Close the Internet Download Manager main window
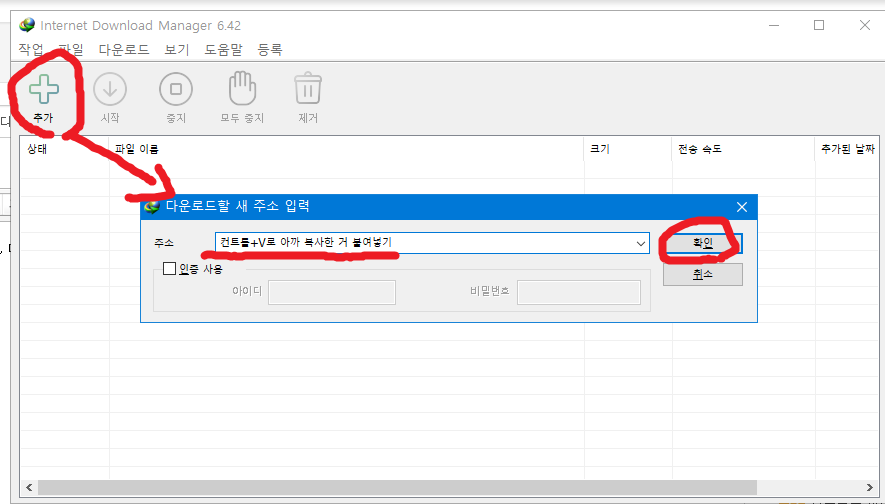The height and width of the screenshot is (504, 885). [x=864, y=25]
